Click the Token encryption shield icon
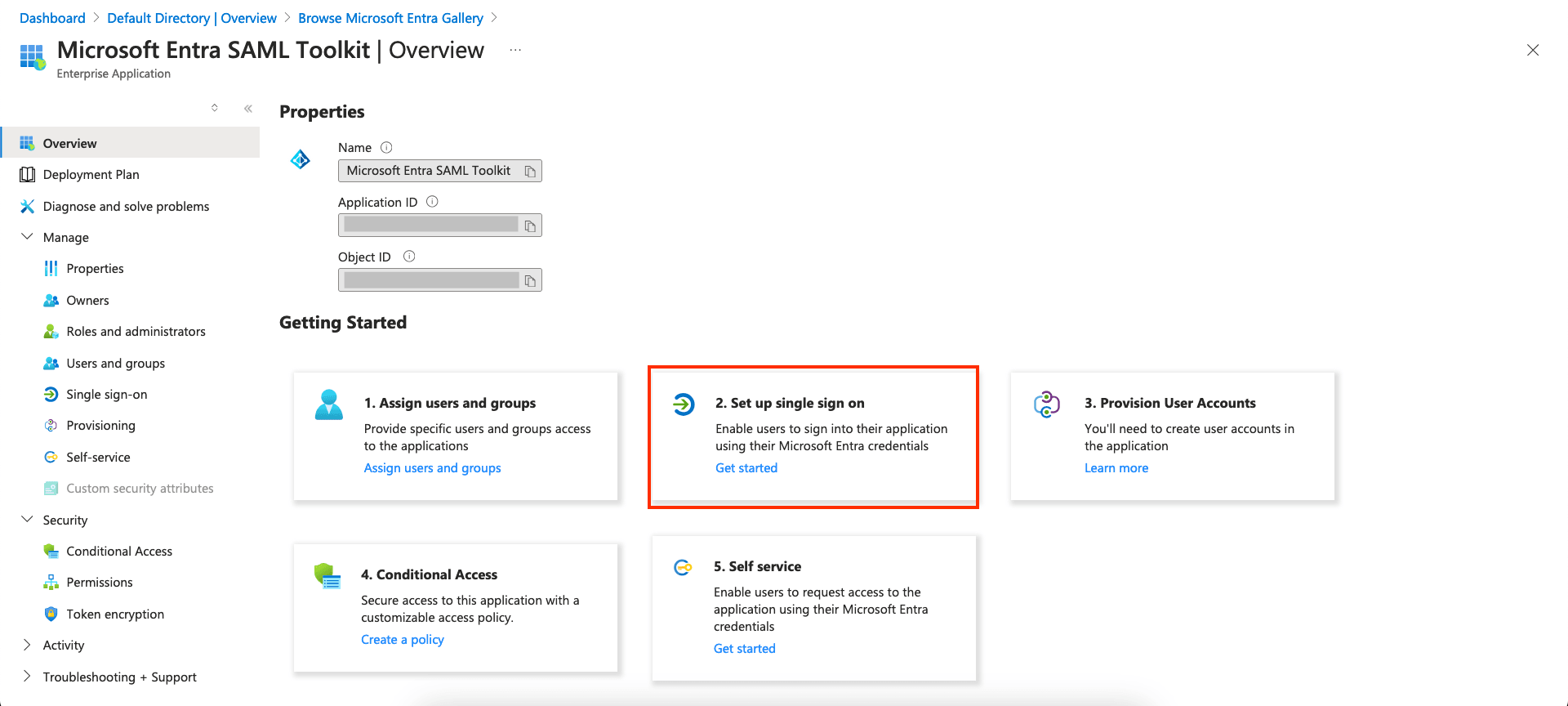 click(x=51, y=614)
